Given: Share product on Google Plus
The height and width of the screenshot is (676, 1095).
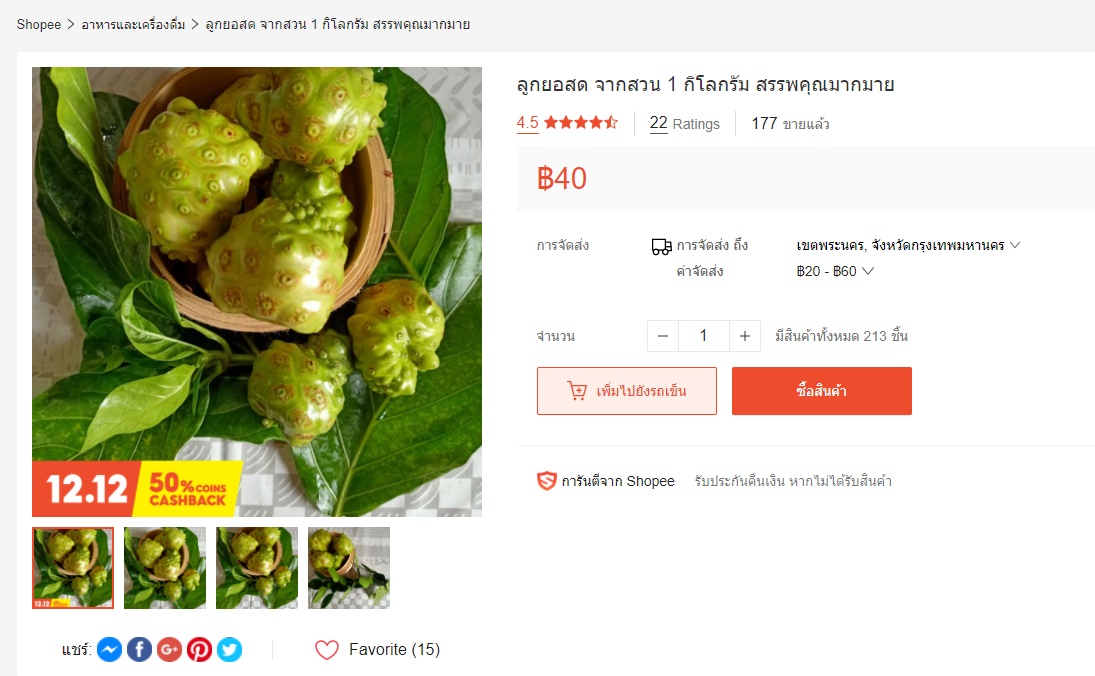Looking at the screenshot, I should (x=169, y=649).
